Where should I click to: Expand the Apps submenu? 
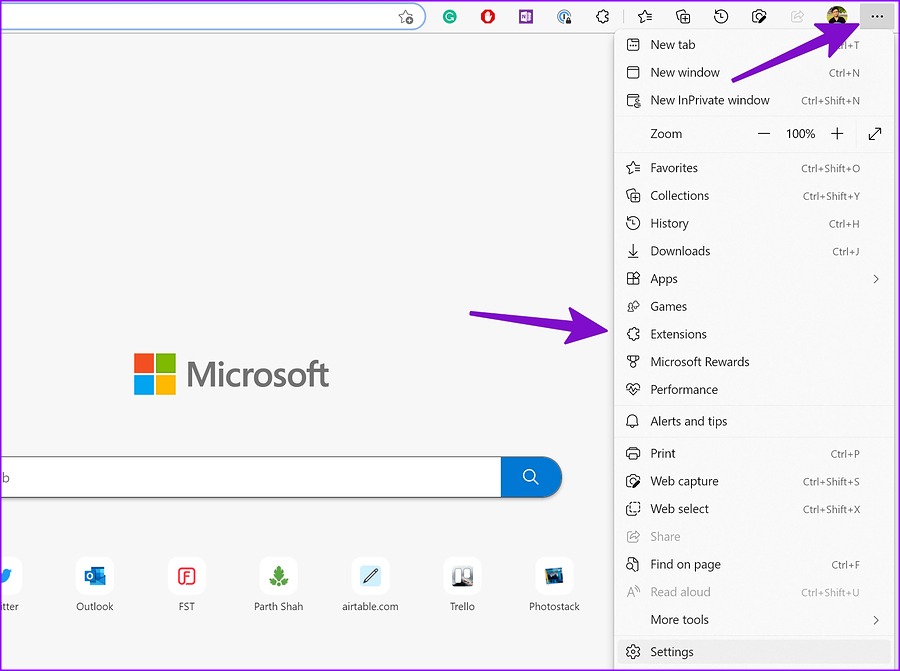tap(661, 278)
